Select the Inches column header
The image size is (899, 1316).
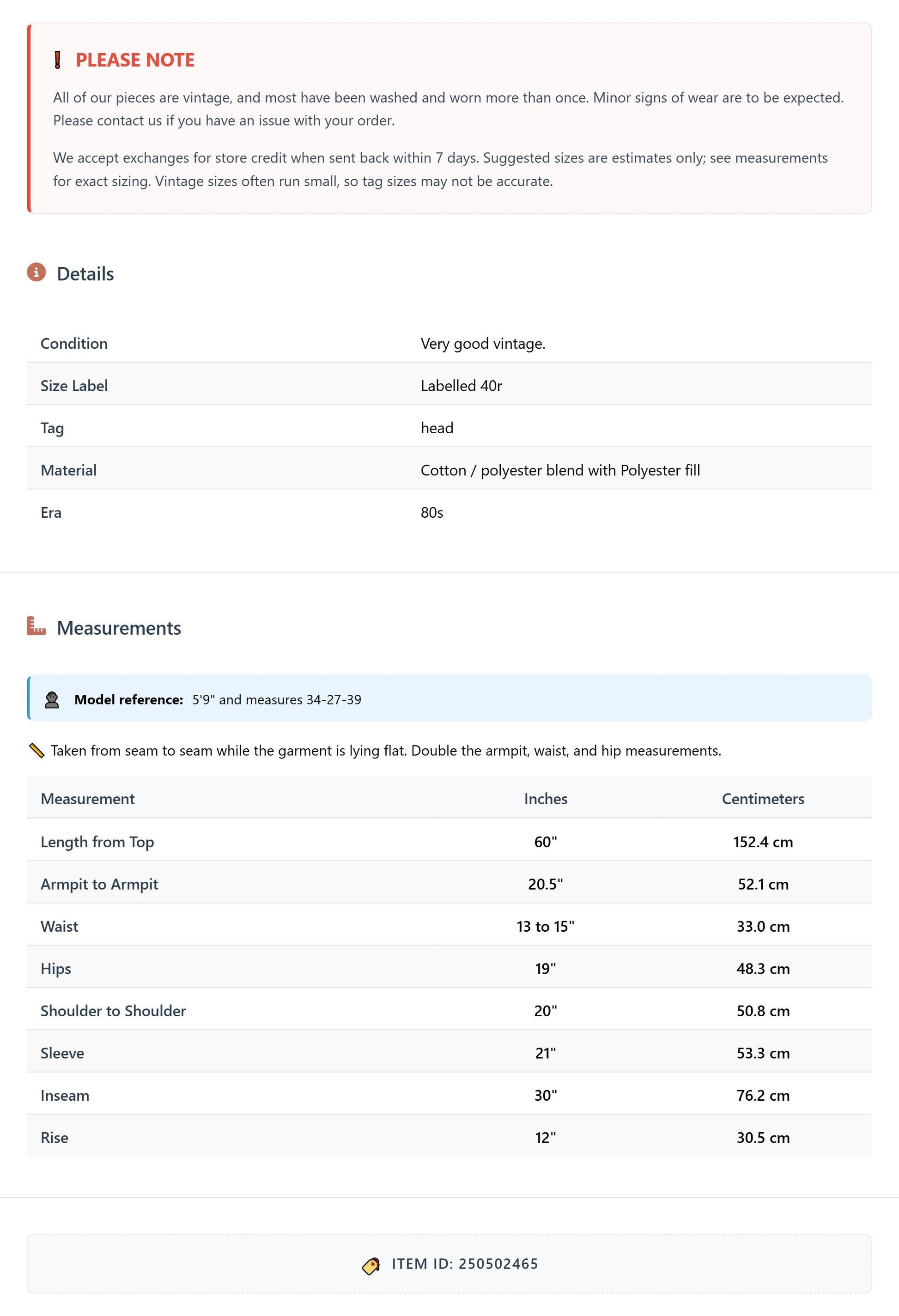pos(546,799)
